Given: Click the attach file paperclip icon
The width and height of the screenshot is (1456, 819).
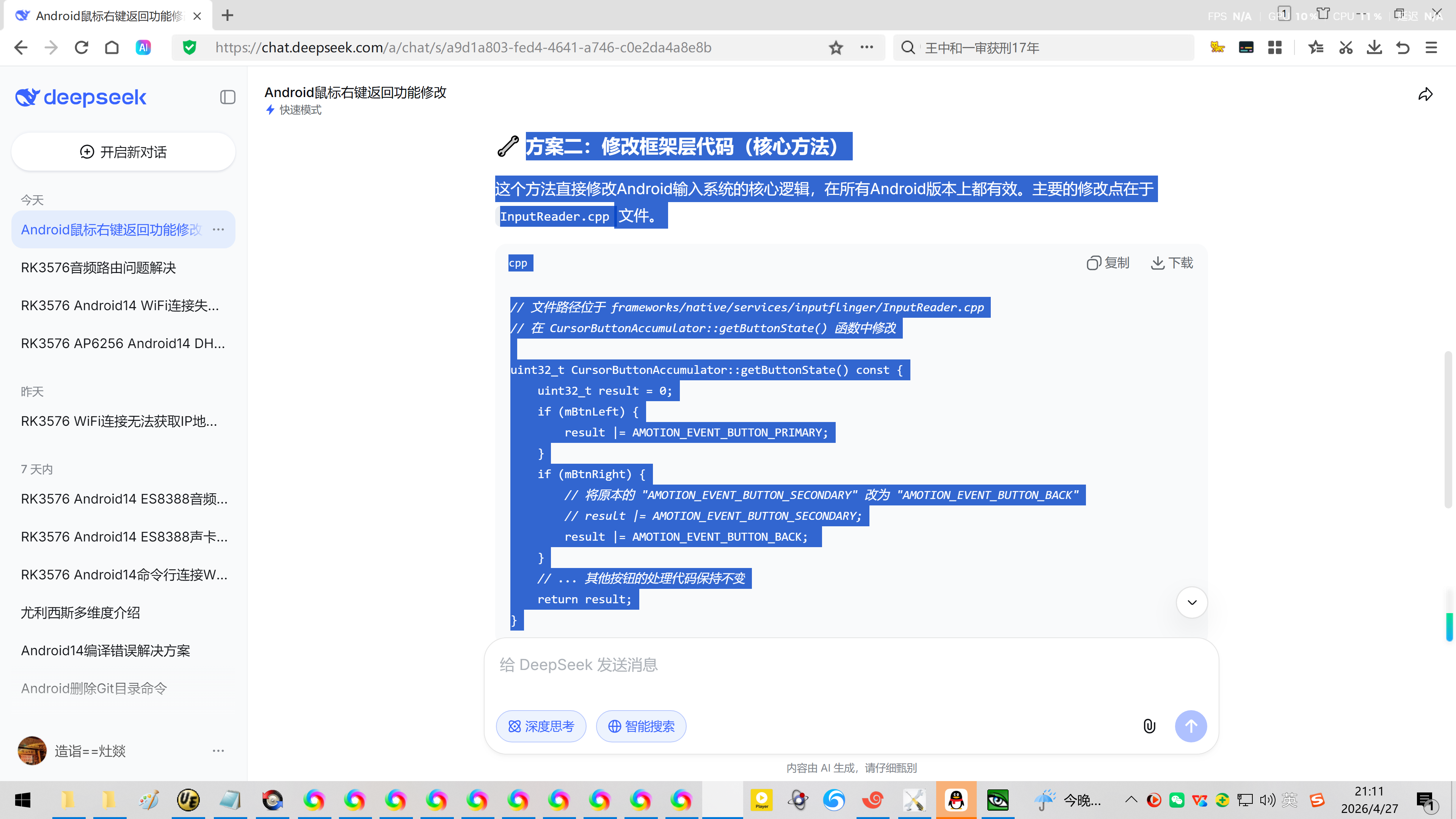Looking at the screenshot, I should click(1149, 726).
